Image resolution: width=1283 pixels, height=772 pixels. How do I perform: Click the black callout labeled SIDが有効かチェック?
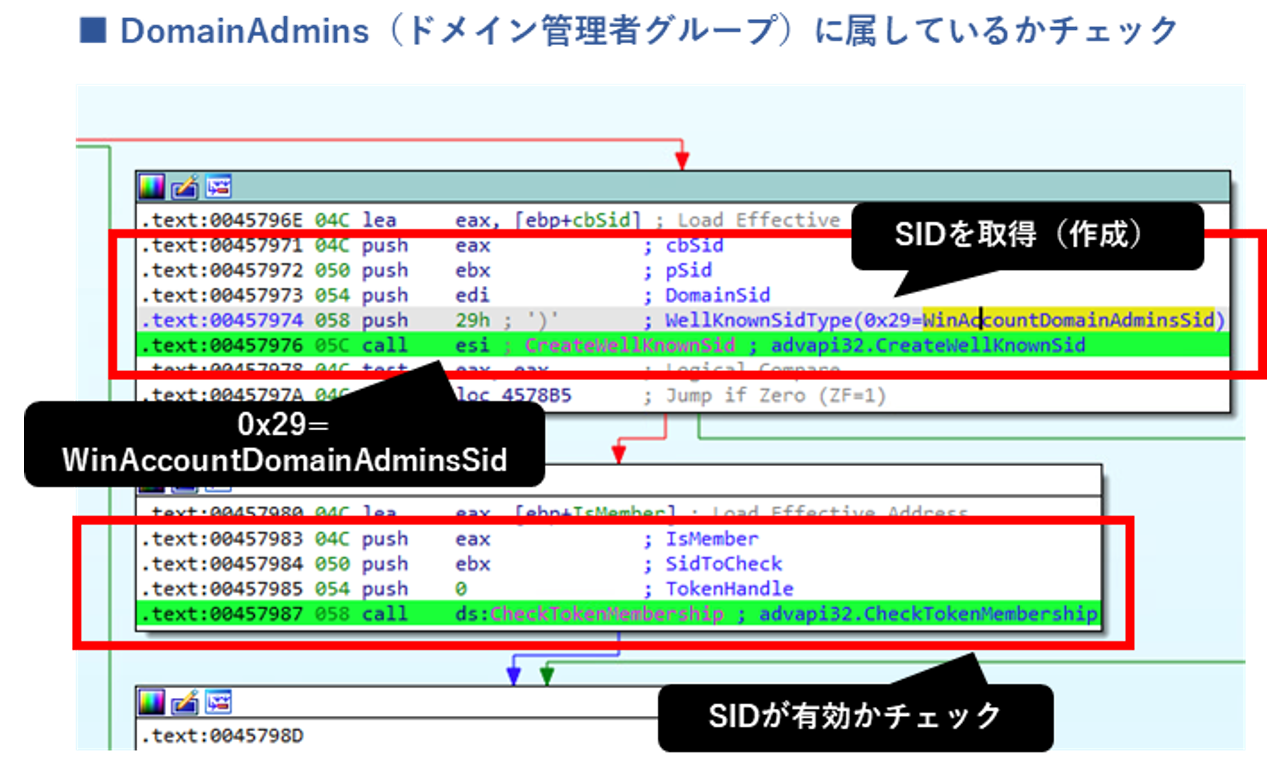[x=854, y=717]
